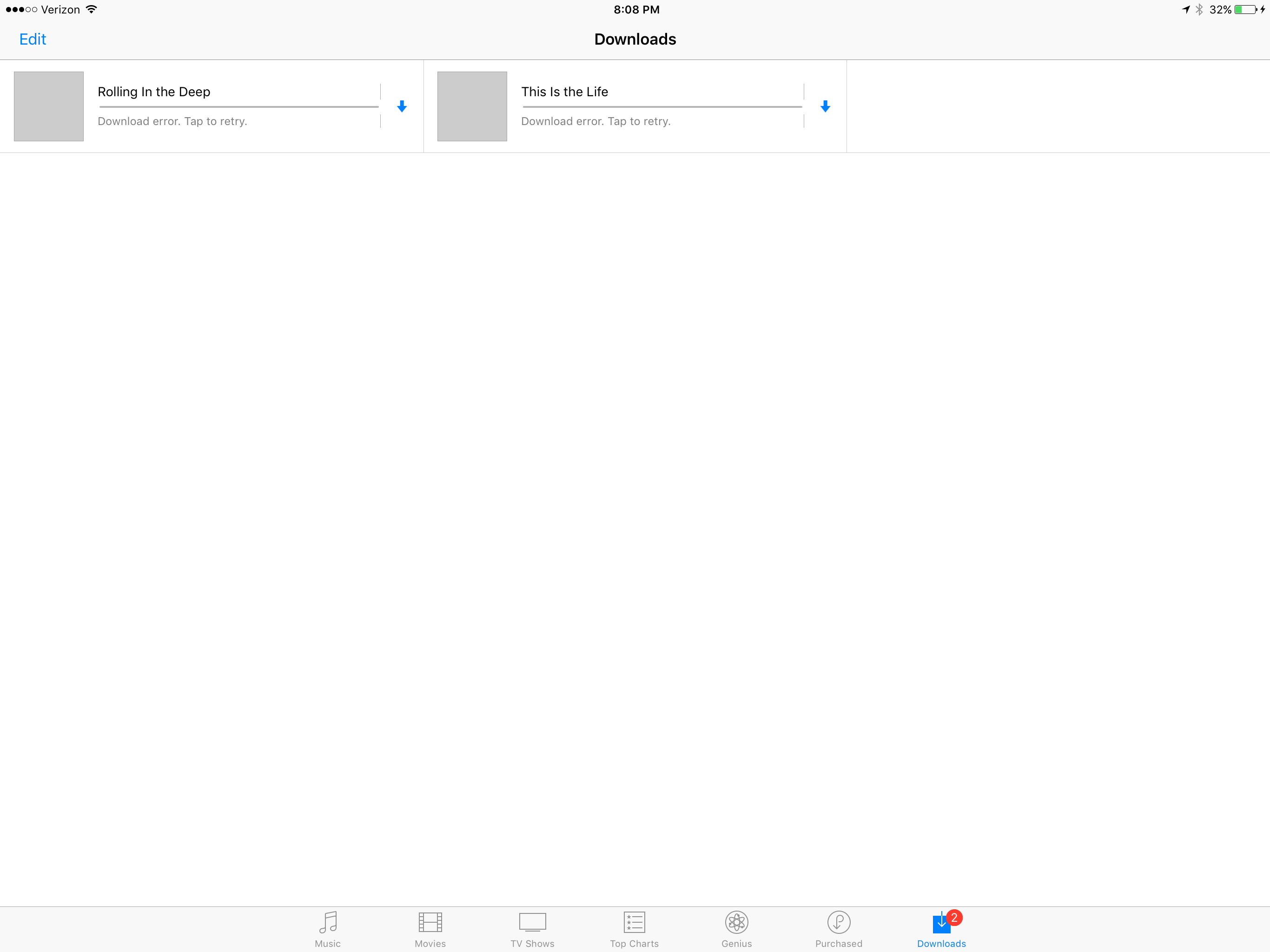
Task: Select the This Is the Life title
Action: pos(564,92)
